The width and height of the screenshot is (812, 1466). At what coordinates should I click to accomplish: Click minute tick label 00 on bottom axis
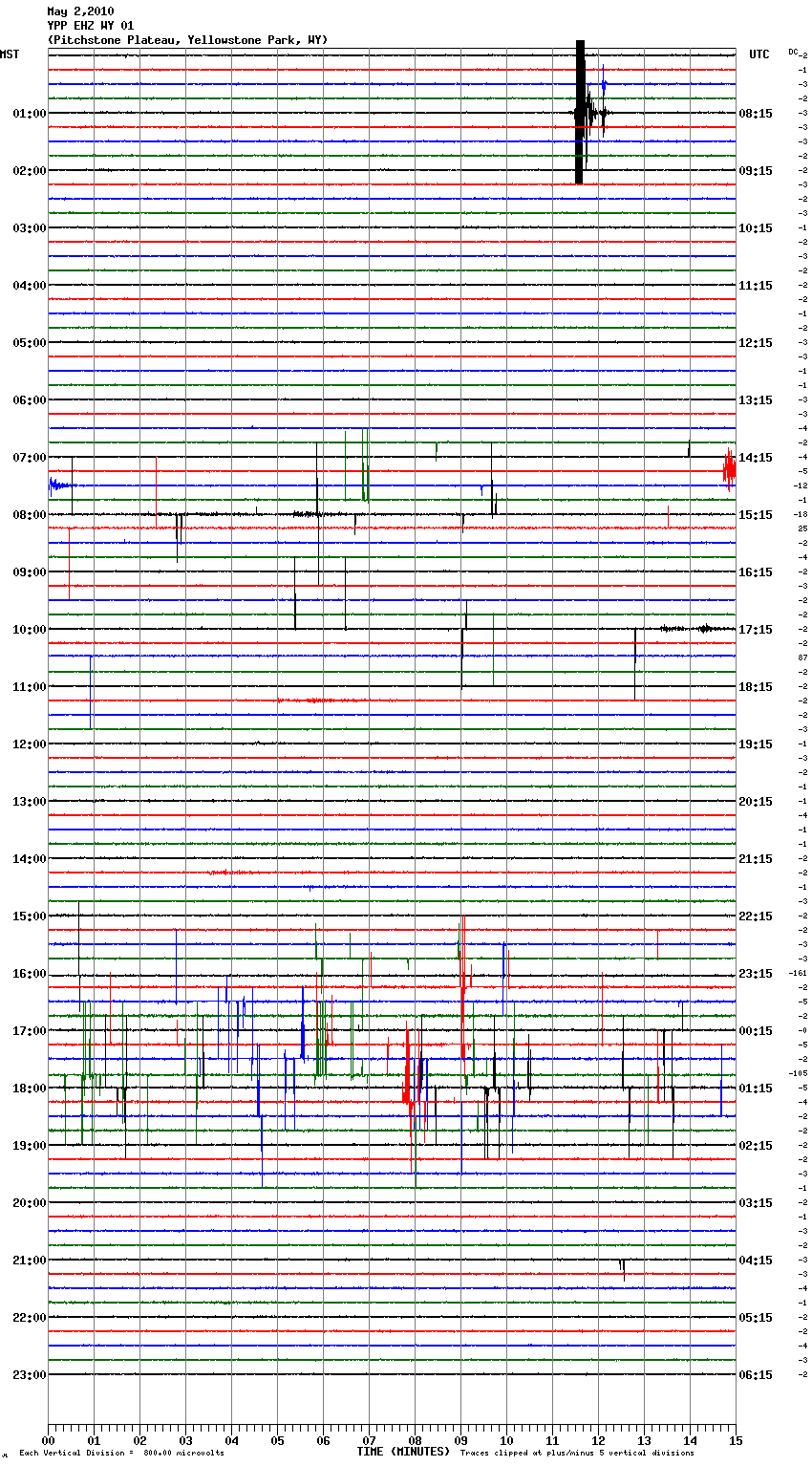[x=48, y=1441]
